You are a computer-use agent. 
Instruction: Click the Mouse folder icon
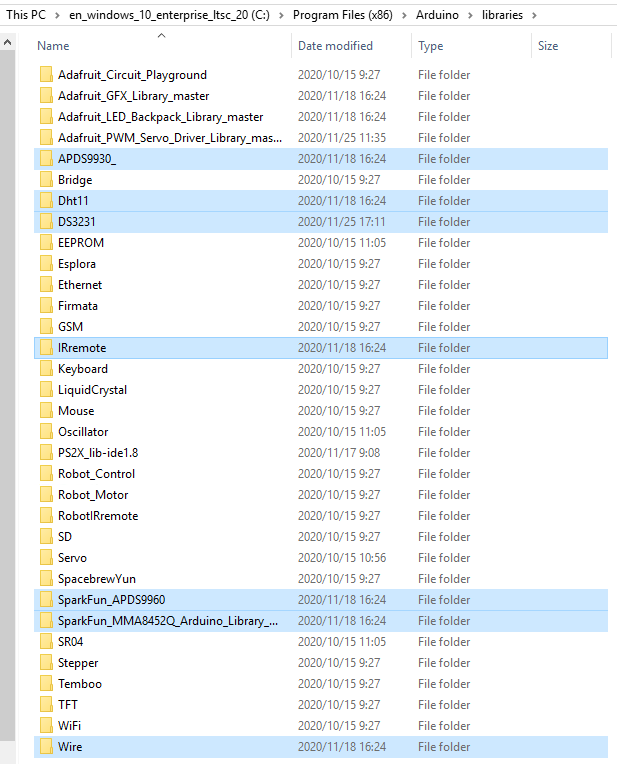coord(46,410)
